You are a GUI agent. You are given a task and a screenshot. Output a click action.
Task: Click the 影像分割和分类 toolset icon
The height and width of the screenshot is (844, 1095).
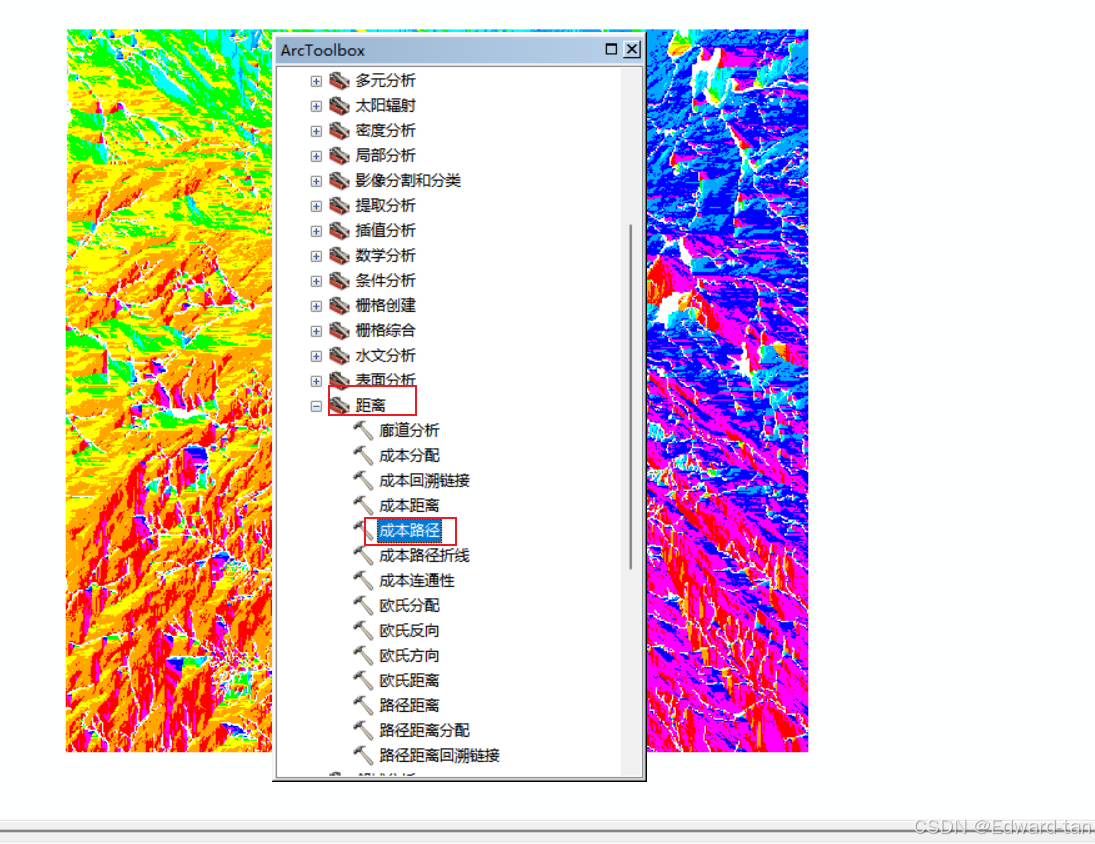click(x=339, y=181)
